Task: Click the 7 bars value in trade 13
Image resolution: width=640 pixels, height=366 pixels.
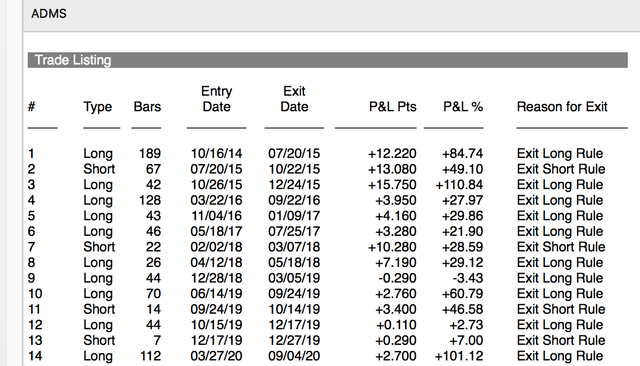Action: coord(157,340)
